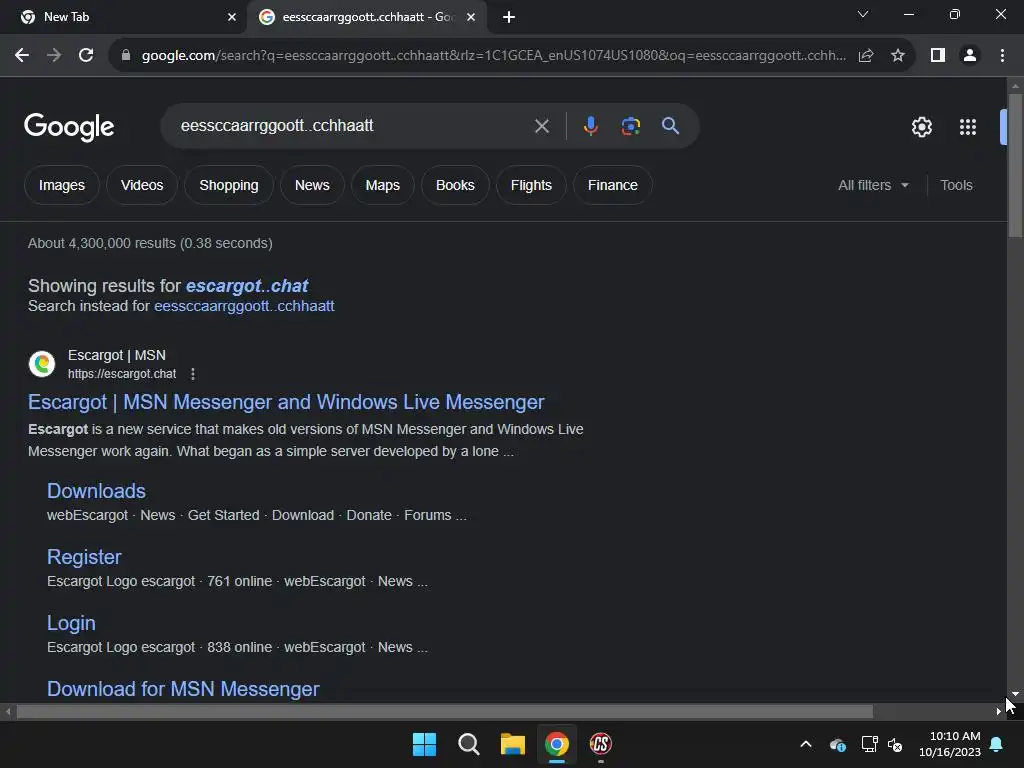The height and width of the screenshot is (768, 1024).
Task: Click the horizontal scrollbar right arrow
Action: (999, 711)
